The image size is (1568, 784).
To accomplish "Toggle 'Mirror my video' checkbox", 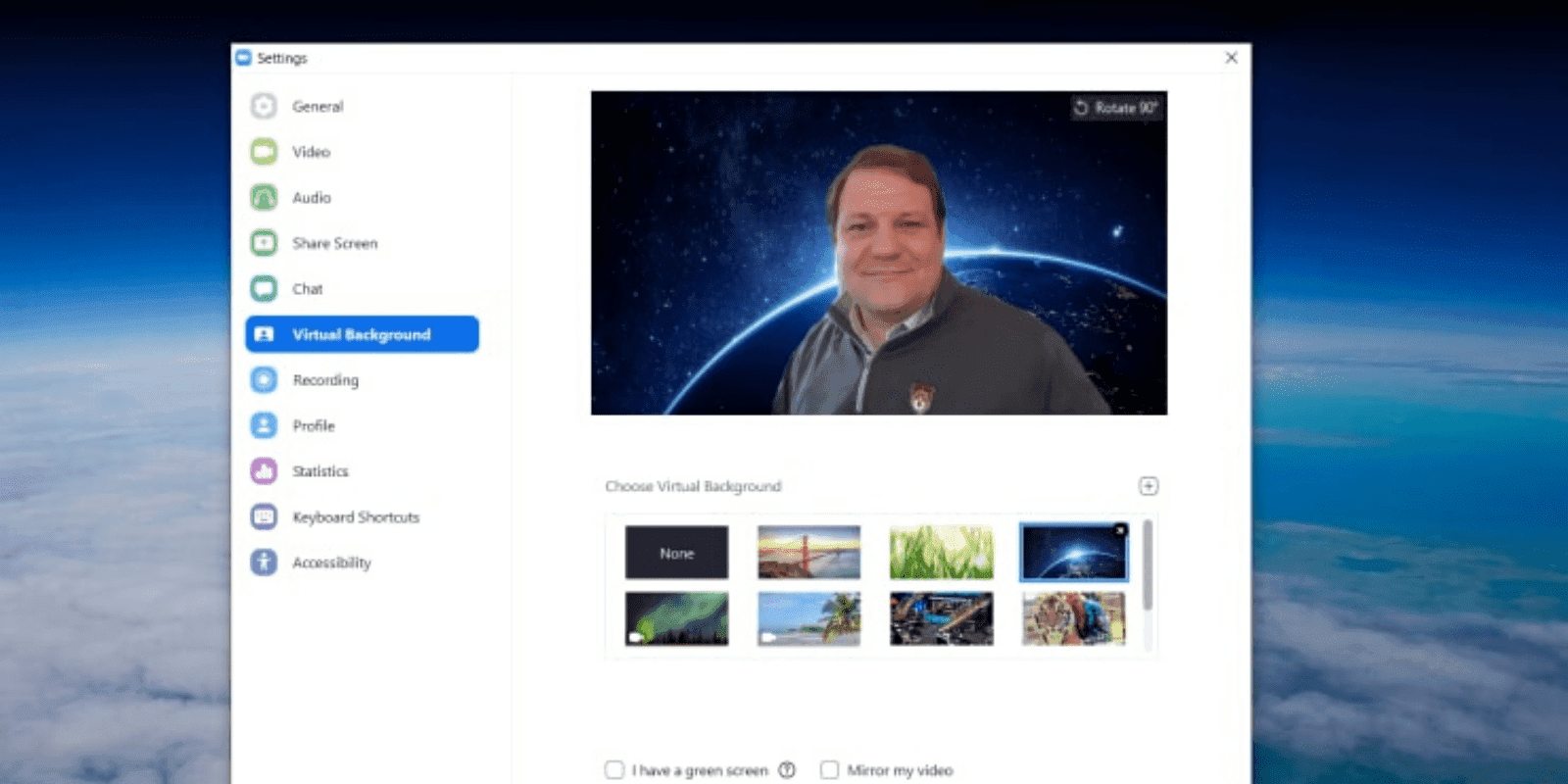I will point(830,770).
